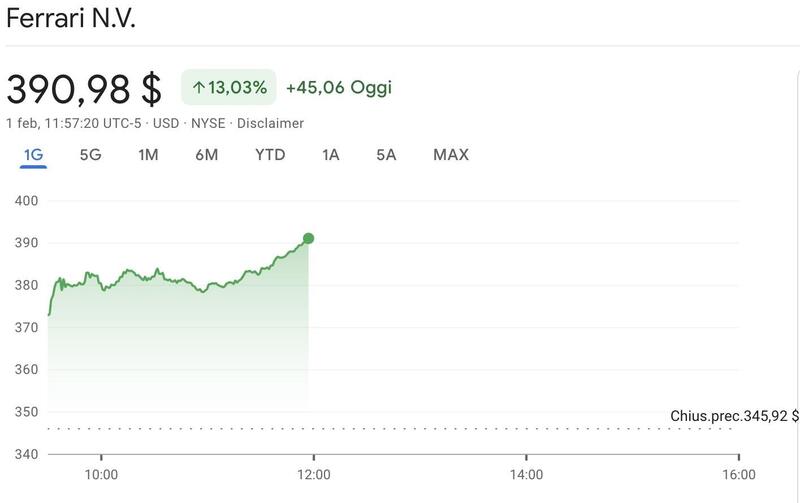Click the 390,98 $ price value
Screen dimensions: 800x503
[84, 89]
